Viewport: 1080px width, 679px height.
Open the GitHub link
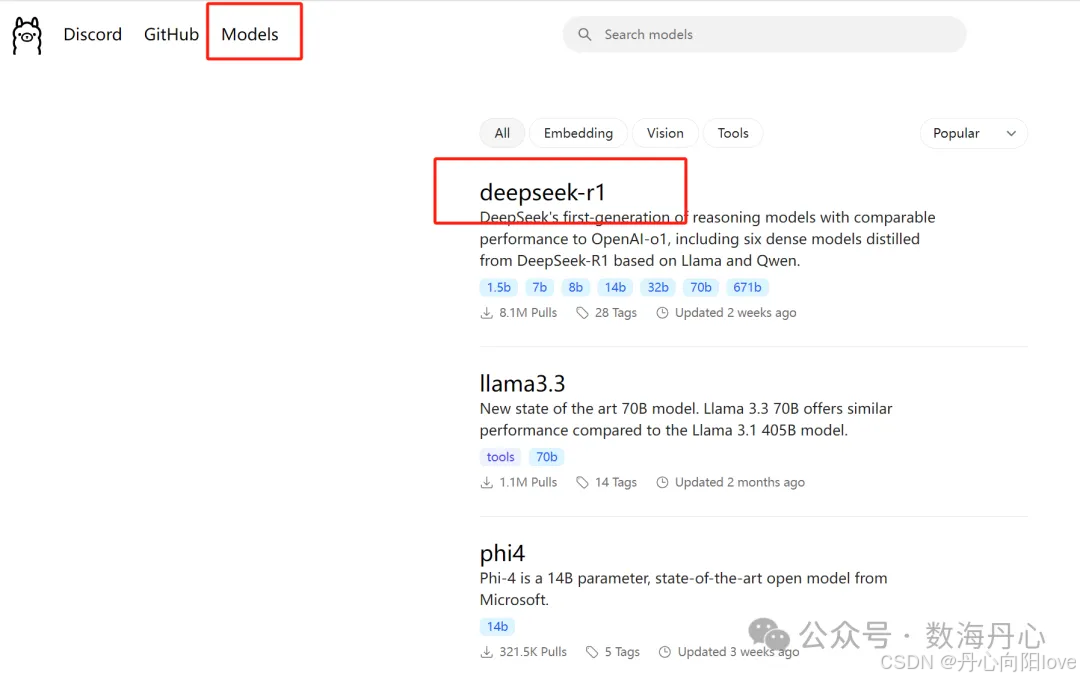point(171,34)
